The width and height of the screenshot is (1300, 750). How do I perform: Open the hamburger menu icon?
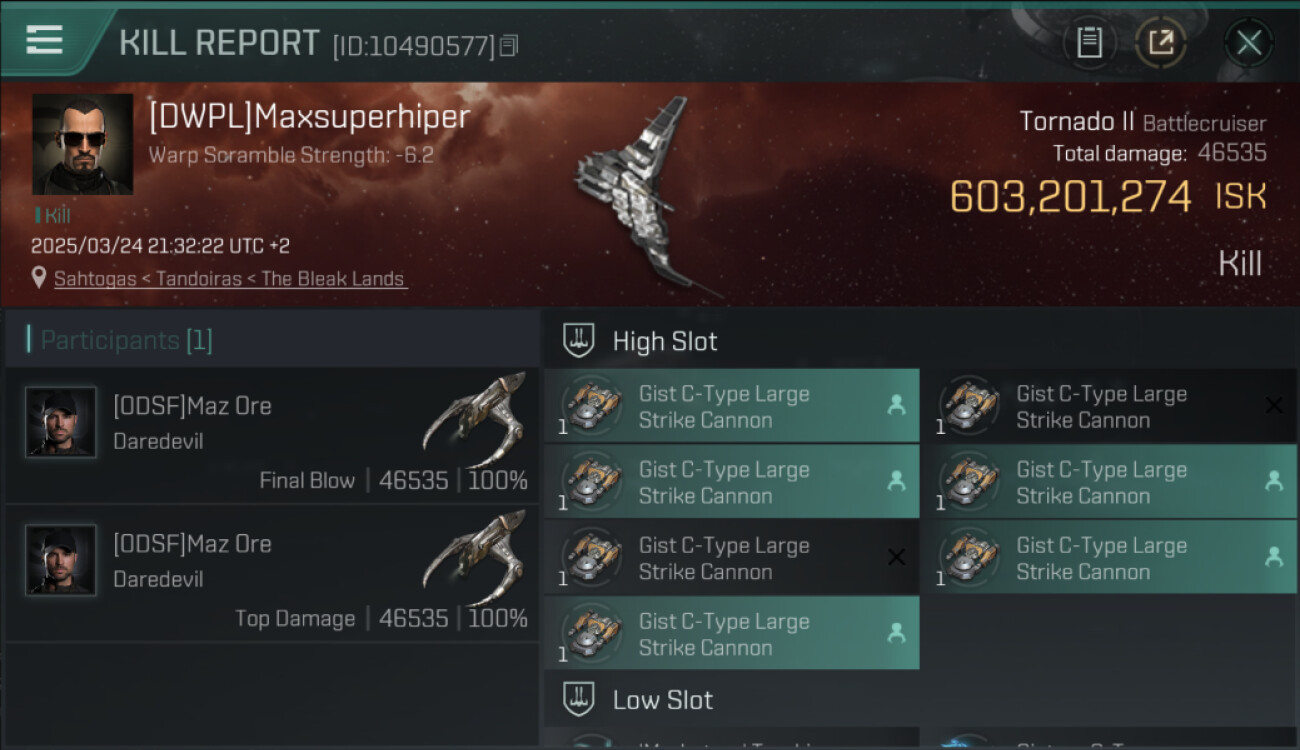point(44,40)
